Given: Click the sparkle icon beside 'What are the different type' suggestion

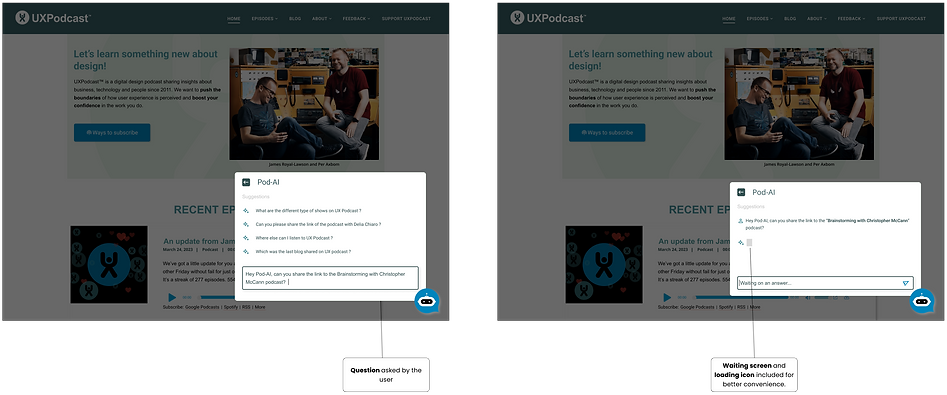Looking at the screenshot, I should [246, 211].
